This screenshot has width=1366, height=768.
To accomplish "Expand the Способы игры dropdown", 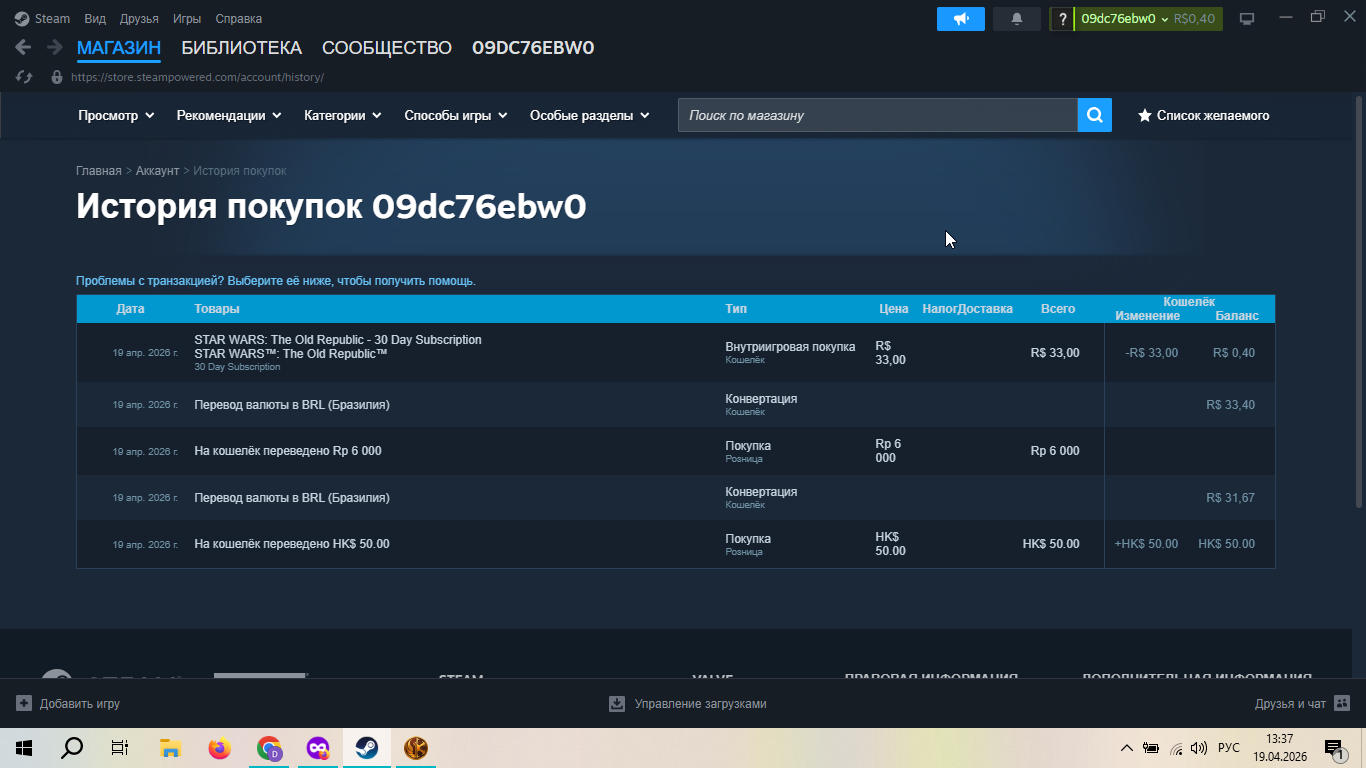I will [x=455, y=115].
